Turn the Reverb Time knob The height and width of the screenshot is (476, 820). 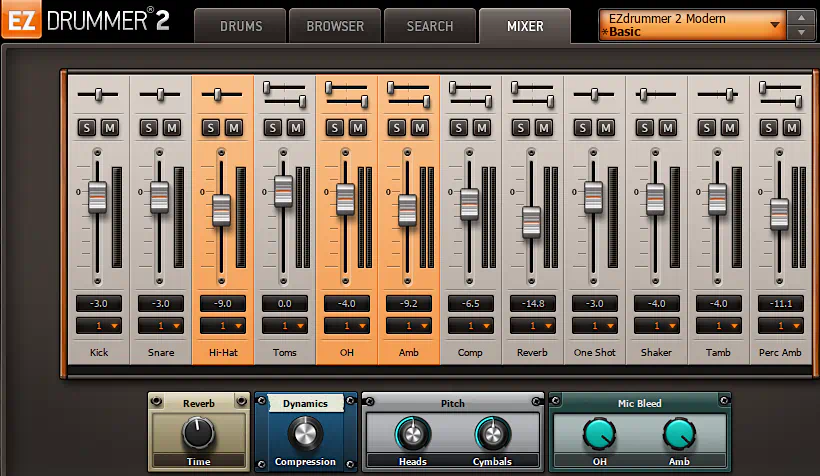point(198,433)
